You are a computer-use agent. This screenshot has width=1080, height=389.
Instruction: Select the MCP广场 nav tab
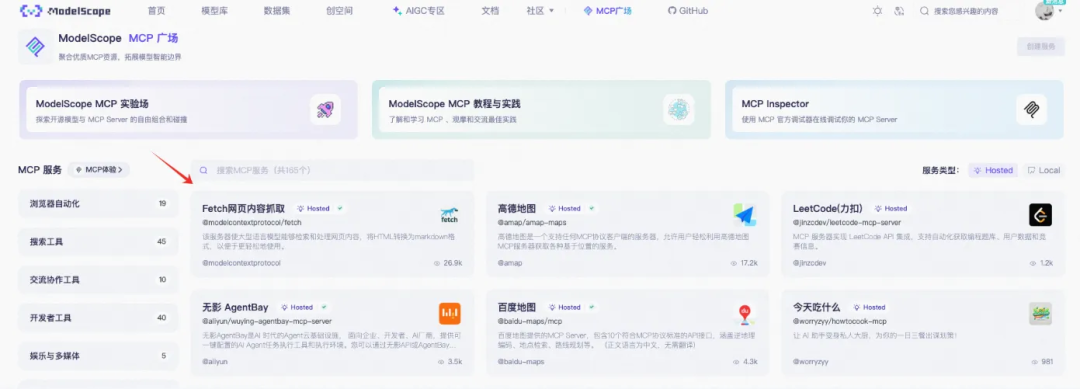coord(607,11)
